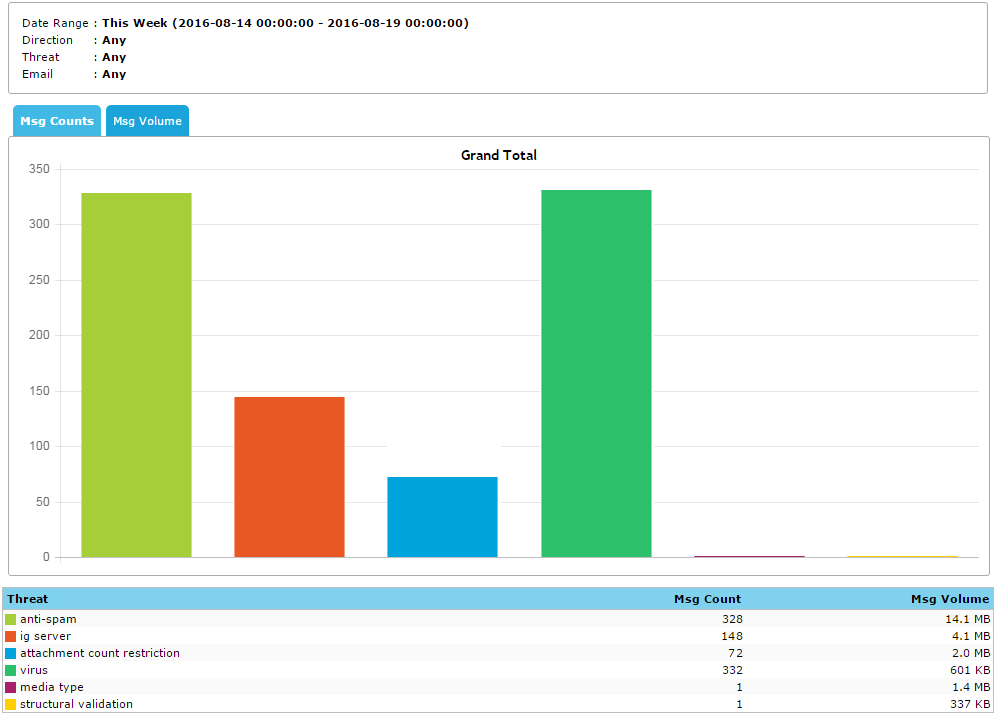998x717 pixels.
Task: Click the structural validation row label
Action: click(76, 705)
